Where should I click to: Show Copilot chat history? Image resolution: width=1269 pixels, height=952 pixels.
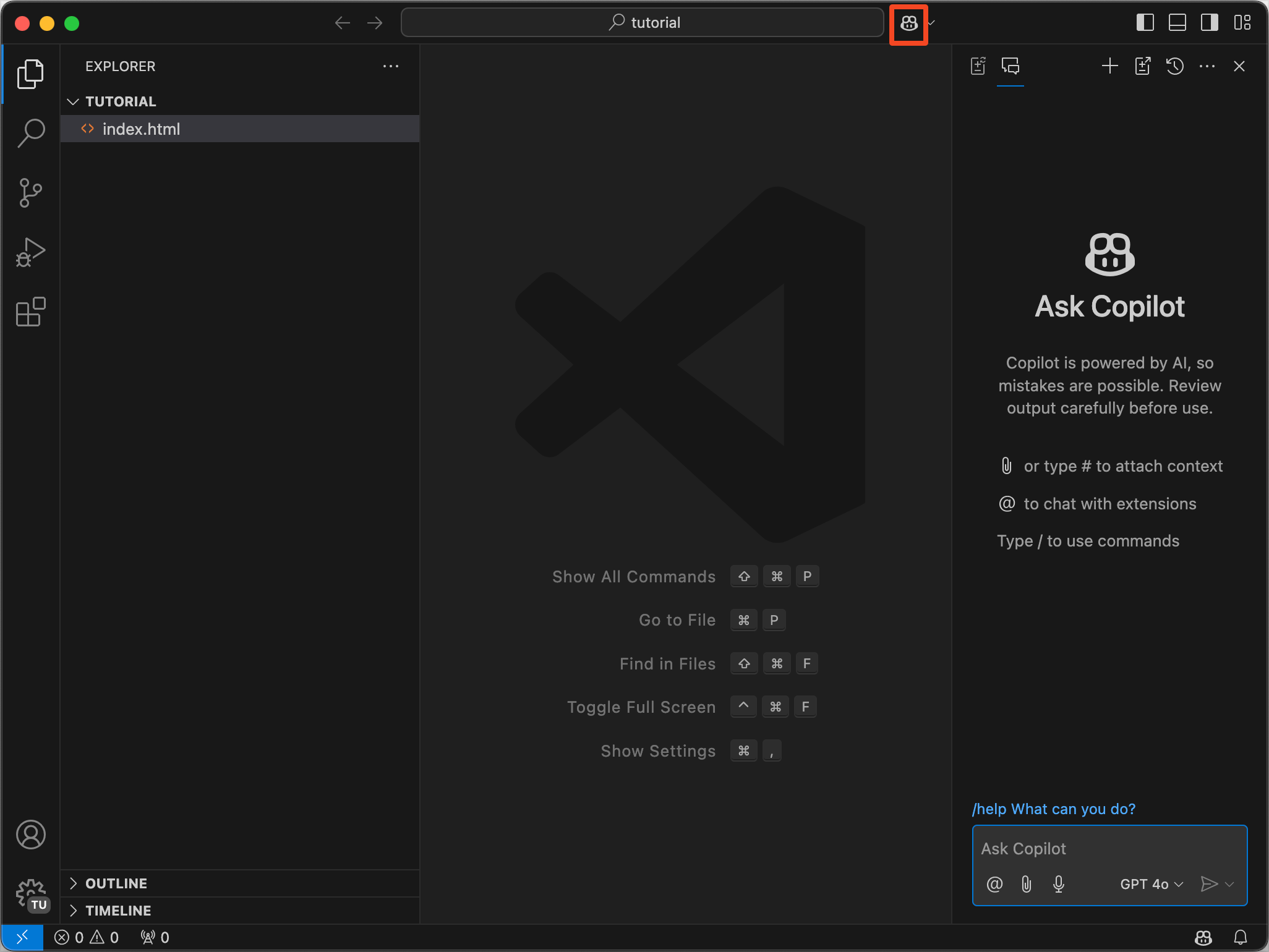pyautogui.click(x=1174, y=66)
